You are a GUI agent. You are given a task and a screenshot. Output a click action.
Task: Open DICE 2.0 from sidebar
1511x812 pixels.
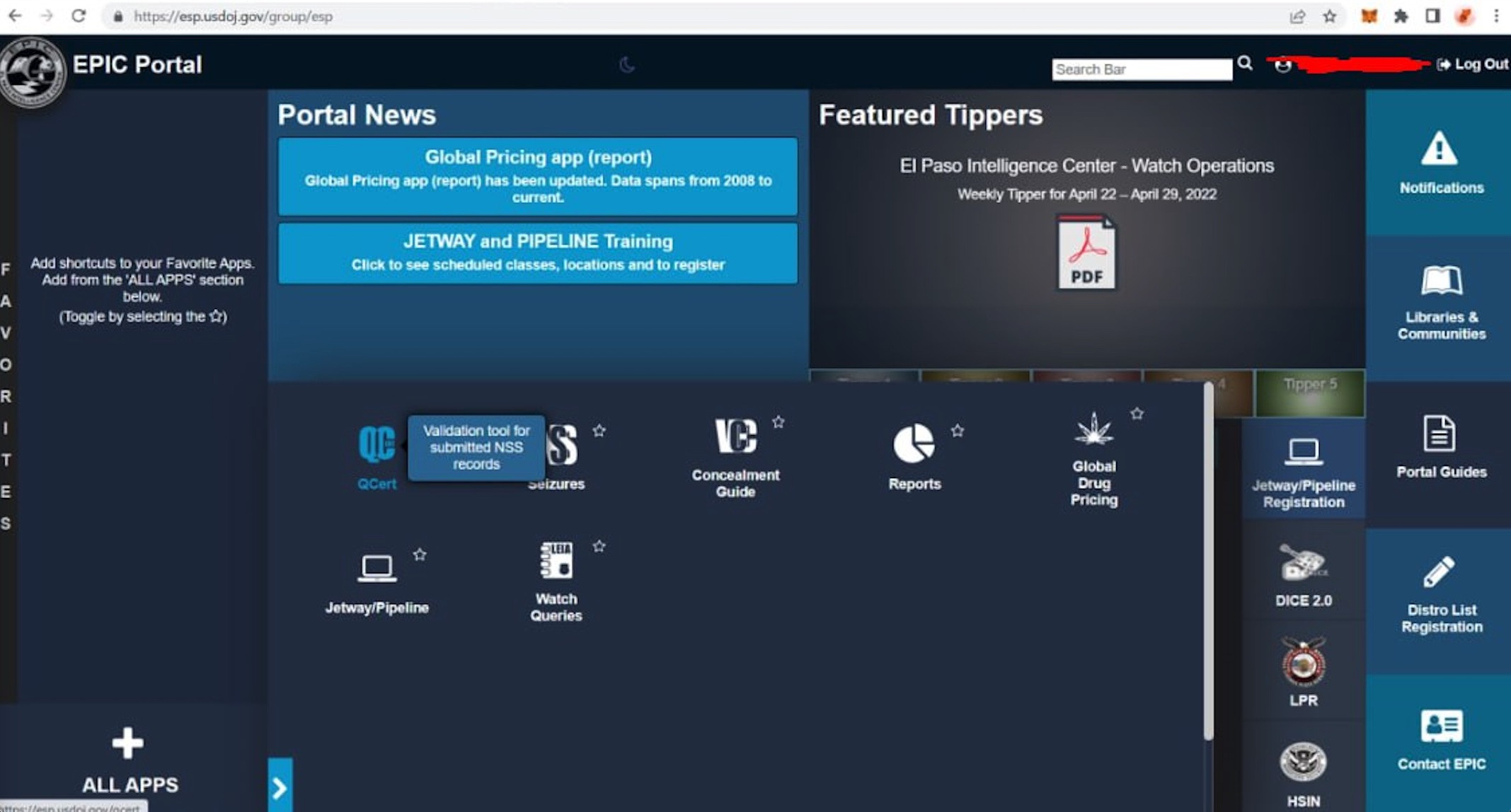1303,564
